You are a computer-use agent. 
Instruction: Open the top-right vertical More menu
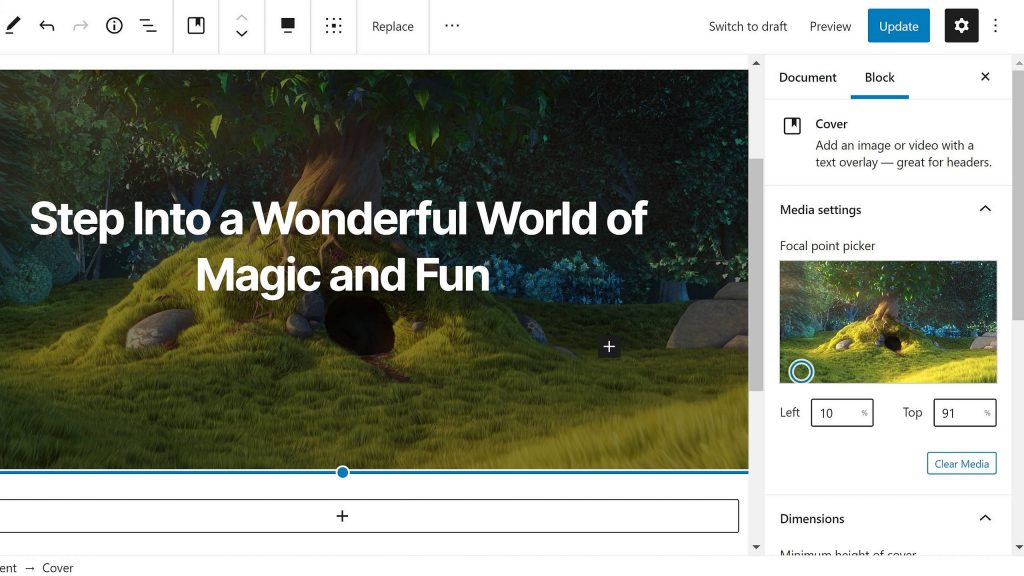coord(995,26)
